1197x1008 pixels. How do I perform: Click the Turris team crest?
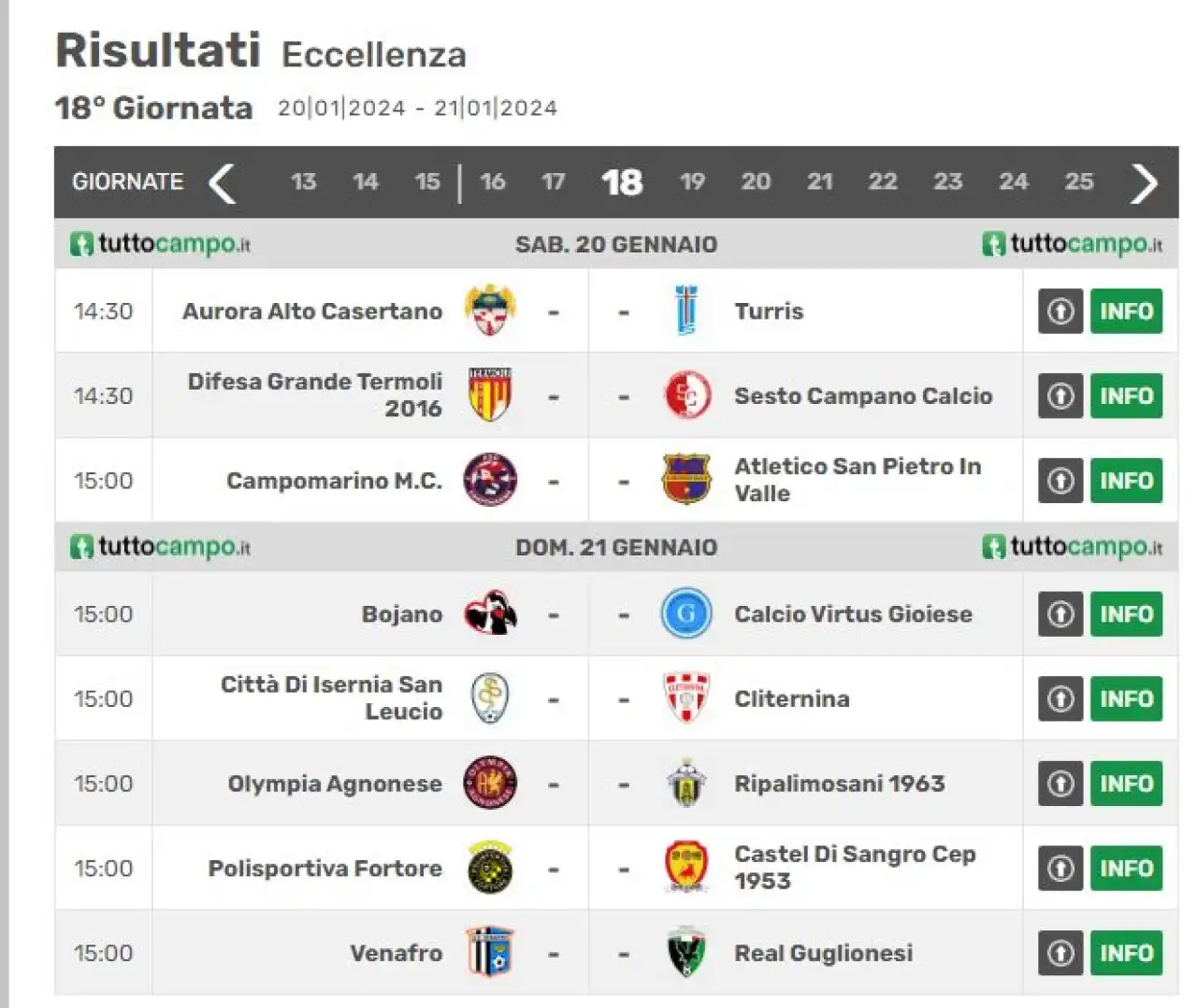click(x=686, y=310)
